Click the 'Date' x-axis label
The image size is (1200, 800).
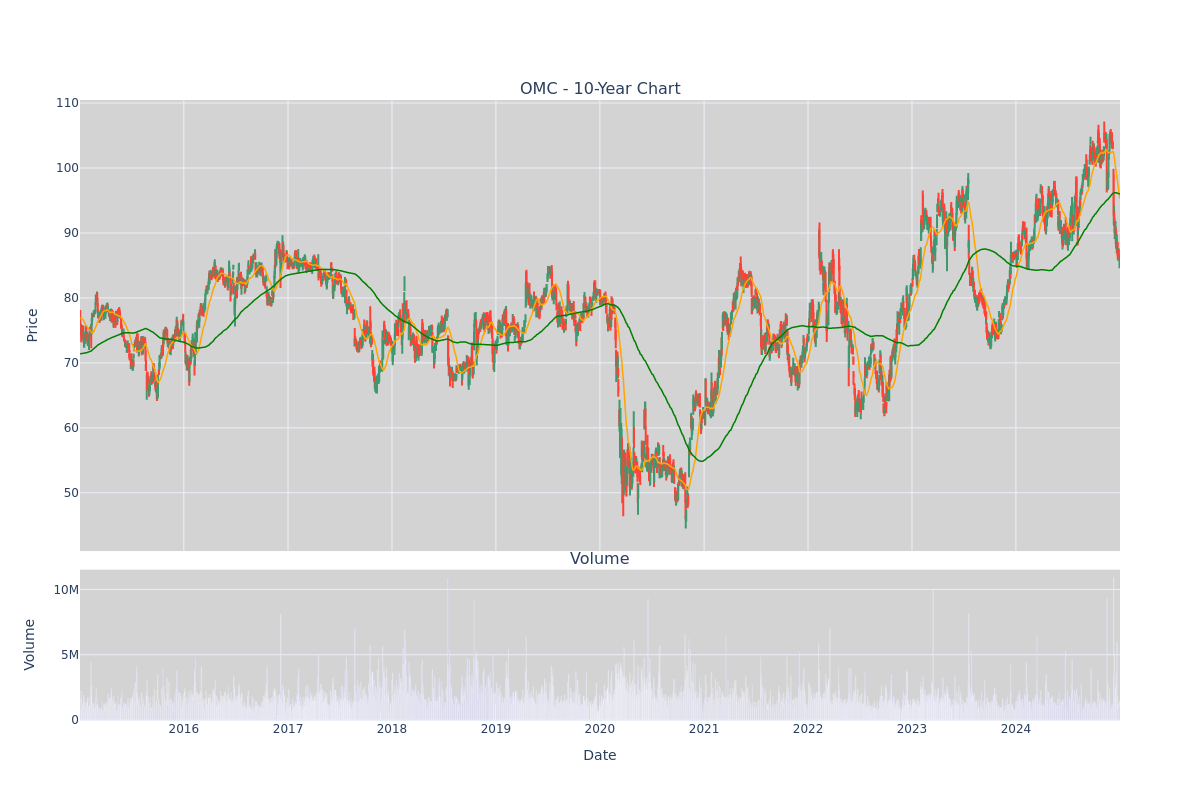[600, 756]
